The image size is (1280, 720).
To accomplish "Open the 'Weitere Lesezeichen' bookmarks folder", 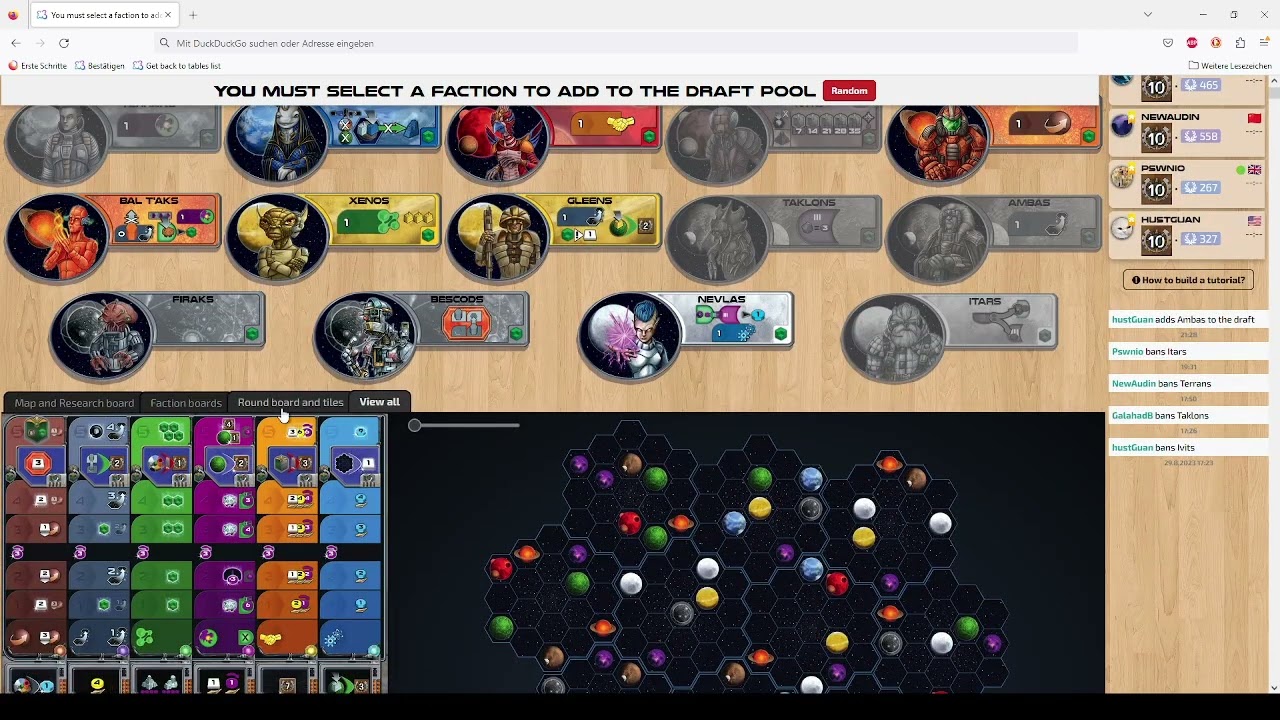I will (1230, 66).
